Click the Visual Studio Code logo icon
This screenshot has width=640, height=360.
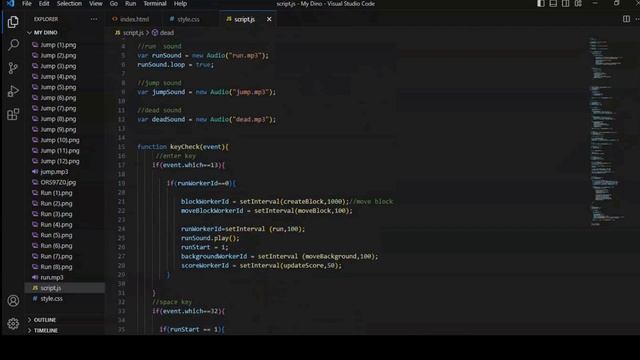point(10,4)
